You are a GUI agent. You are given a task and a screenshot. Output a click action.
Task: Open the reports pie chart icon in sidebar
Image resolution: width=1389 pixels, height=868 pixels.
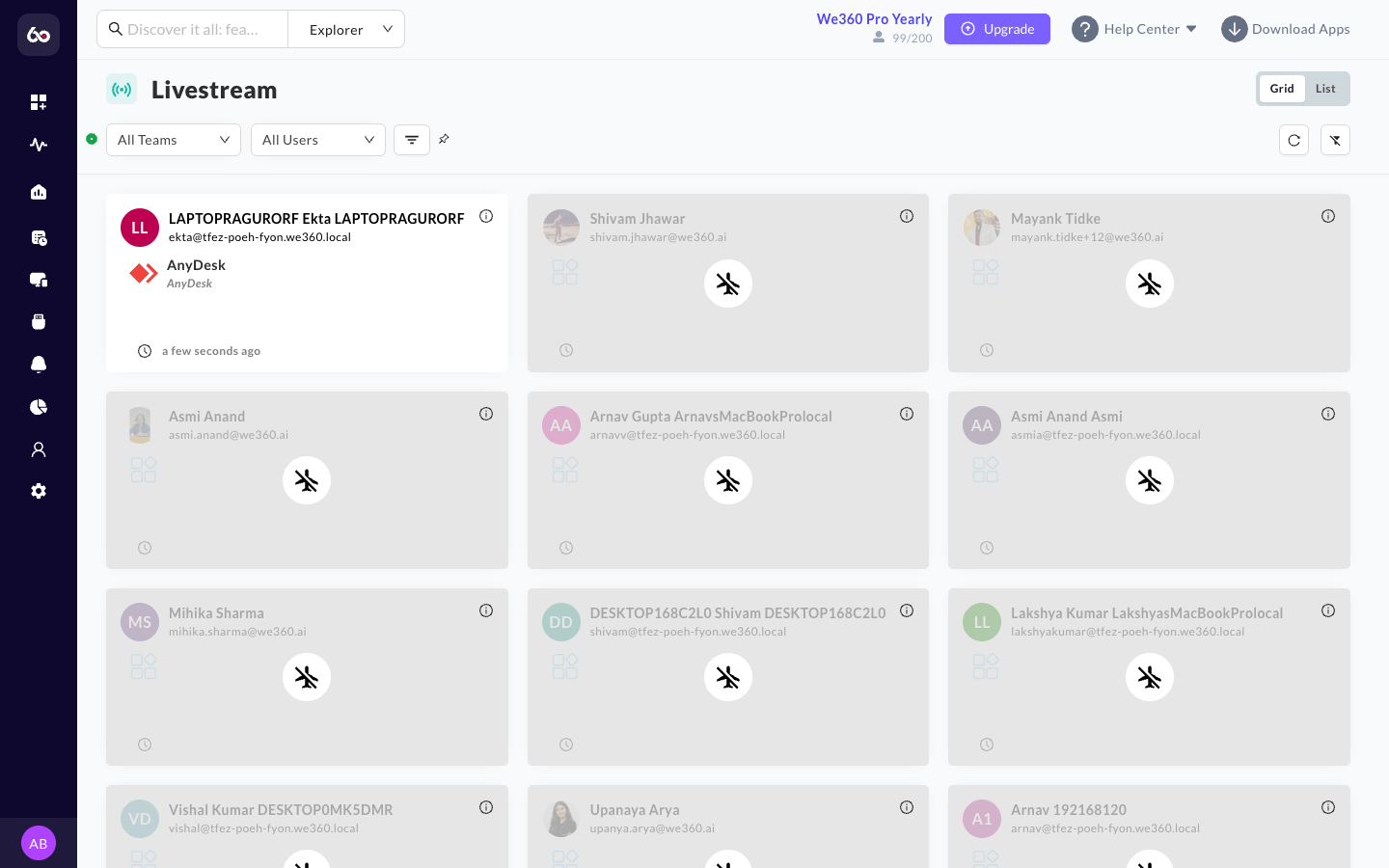[x=39, y=407]
